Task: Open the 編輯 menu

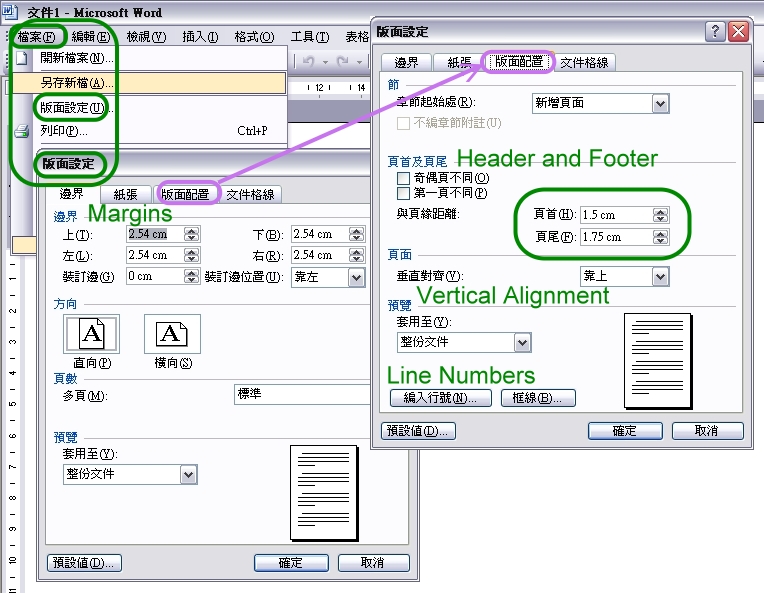Action: tap(91, 37)
